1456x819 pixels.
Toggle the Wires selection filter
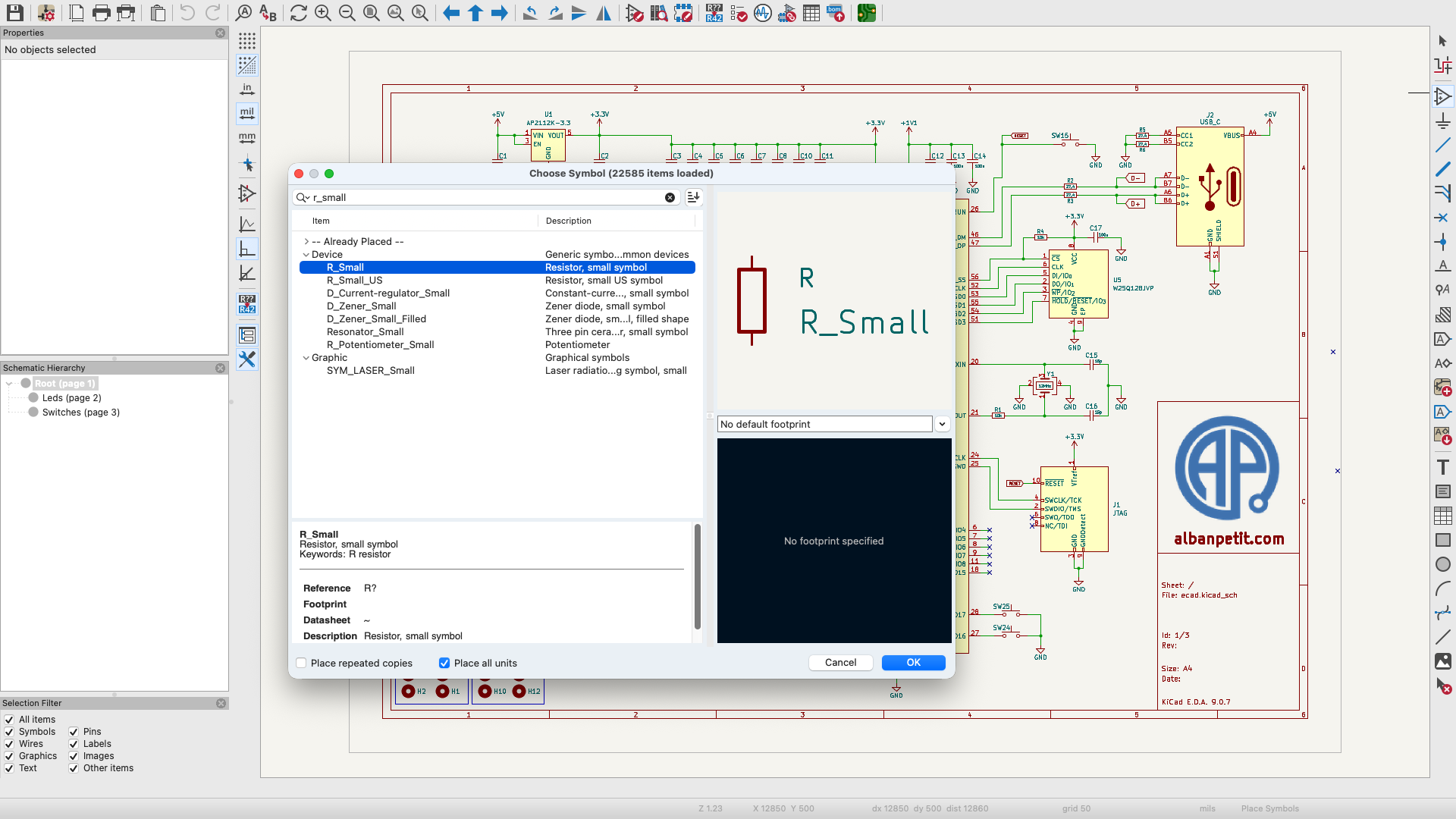point(9,744)
